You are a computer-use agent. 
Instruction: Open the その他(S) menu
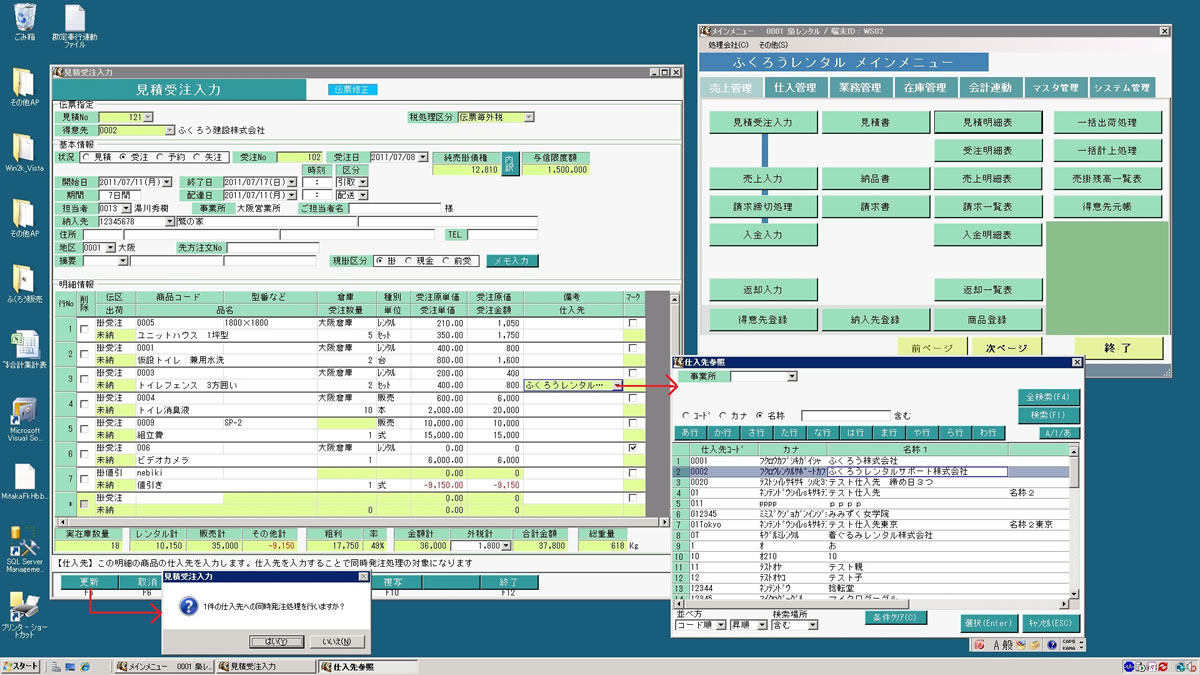(x=773, y=45)
